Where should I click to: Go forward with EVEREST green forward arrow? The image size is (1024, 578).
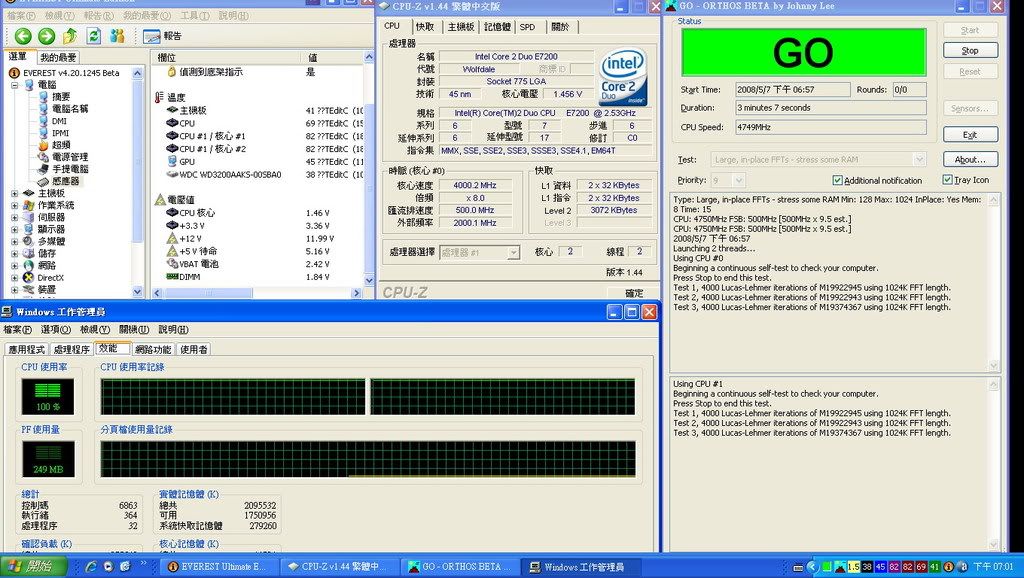46,37
